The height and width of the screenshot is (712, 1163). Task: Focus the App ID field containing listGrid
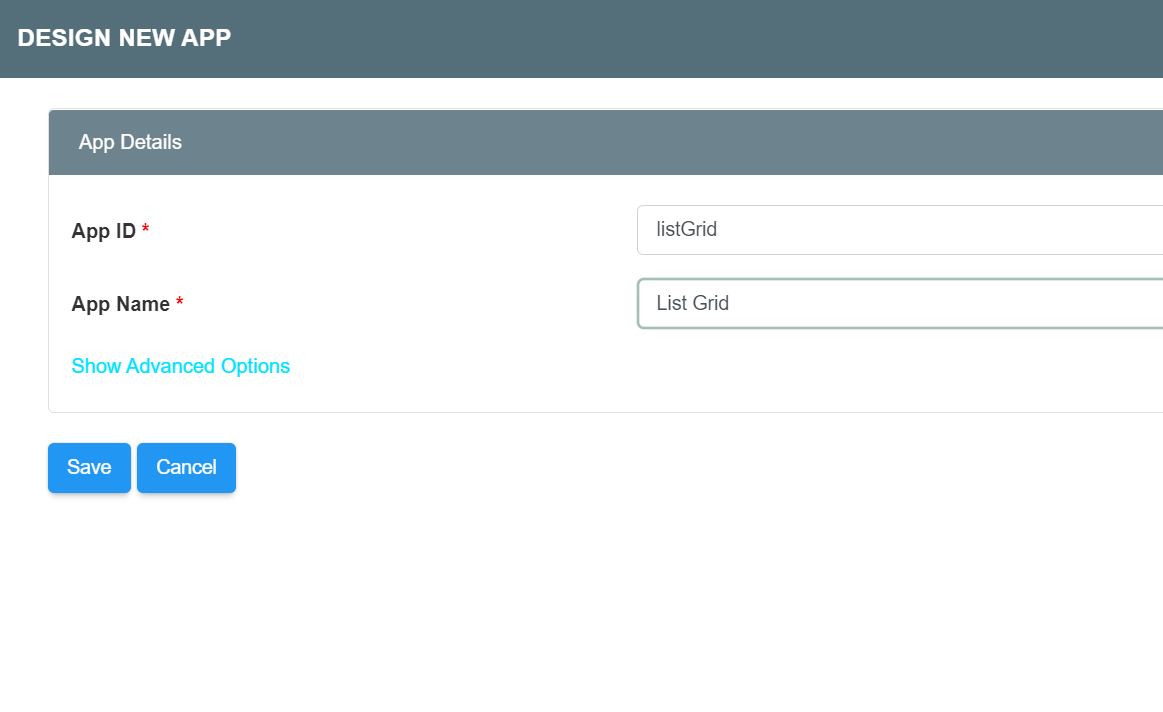(x=900, y=230)
